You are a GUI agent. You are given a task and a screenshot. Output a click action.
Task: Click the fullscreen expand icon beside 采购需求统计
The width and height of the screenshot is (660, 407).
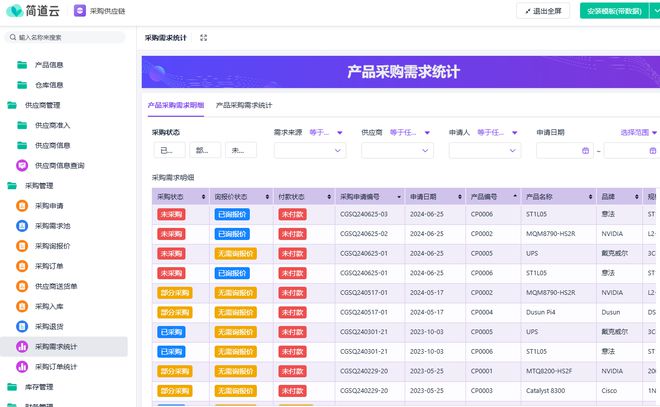203,37
